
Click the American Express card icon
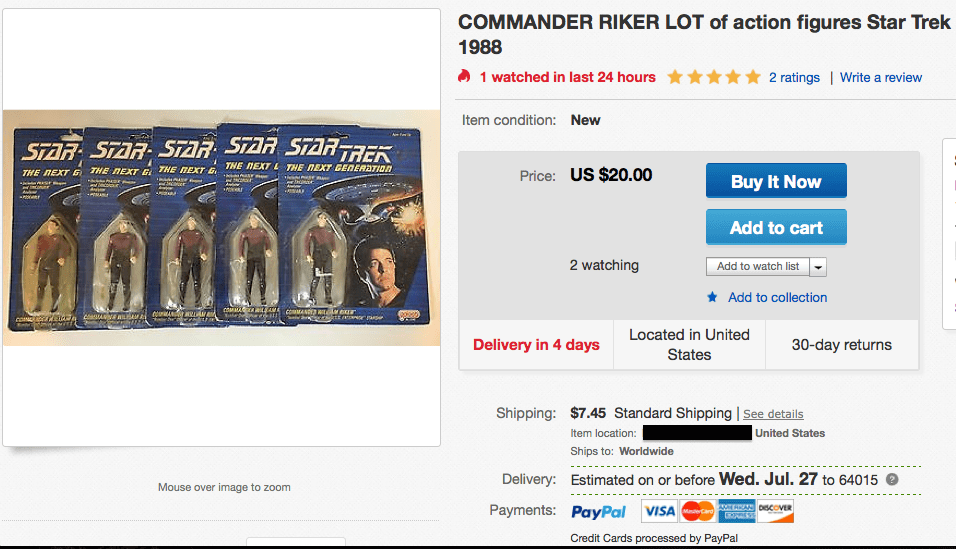(736, 511)
